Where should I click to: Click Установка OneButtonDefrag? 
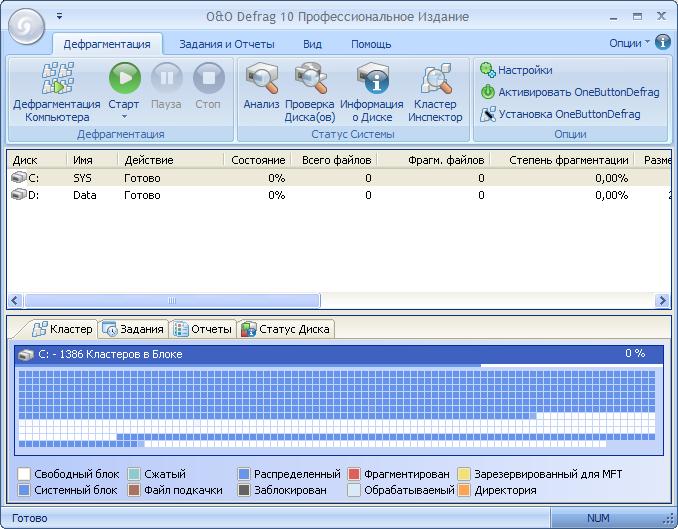(x=560, y=114)
